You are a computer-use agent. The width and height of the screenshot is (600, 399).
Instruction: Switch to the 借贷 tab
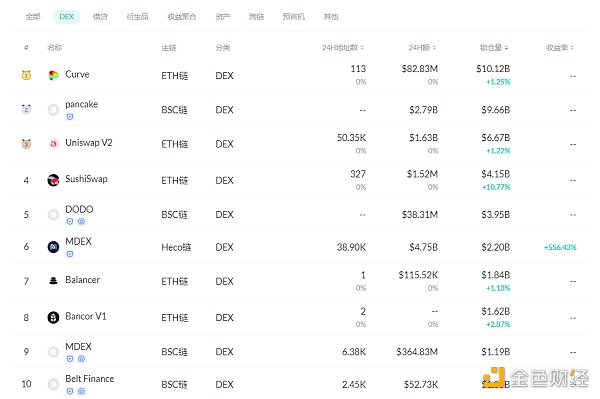[100, 16]
